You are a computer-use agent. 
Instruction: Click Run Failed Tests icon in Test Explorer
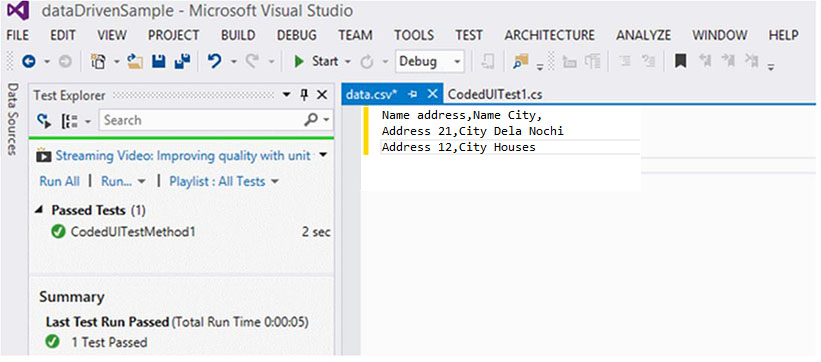tap(45, 121)
